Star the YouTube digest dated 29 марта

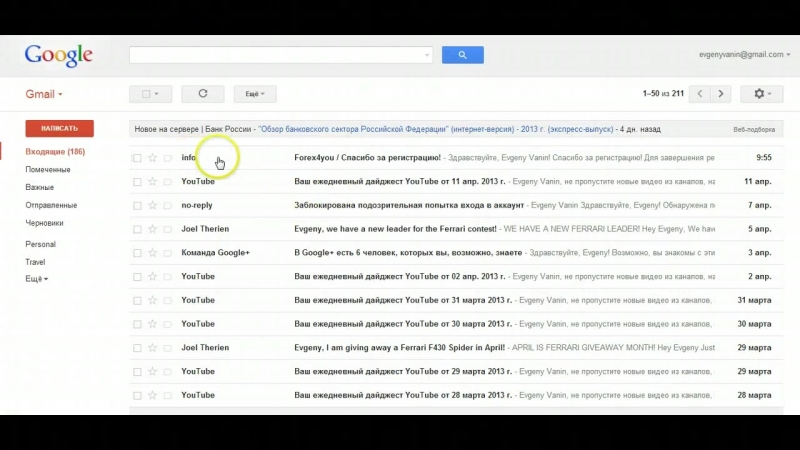[x=153, y=371]
